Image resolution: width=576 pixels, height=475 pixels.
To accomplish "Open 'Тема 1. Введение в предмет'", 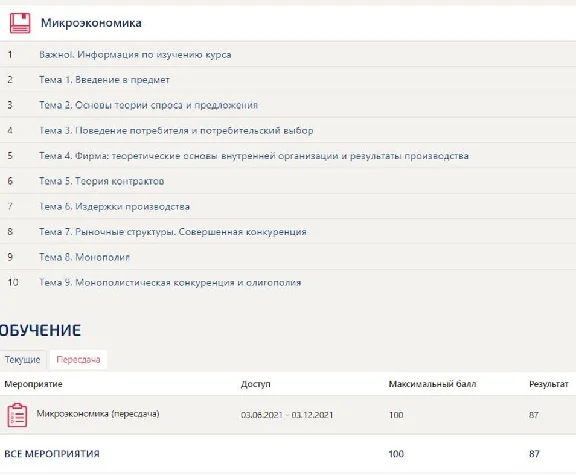I will 104,80.
